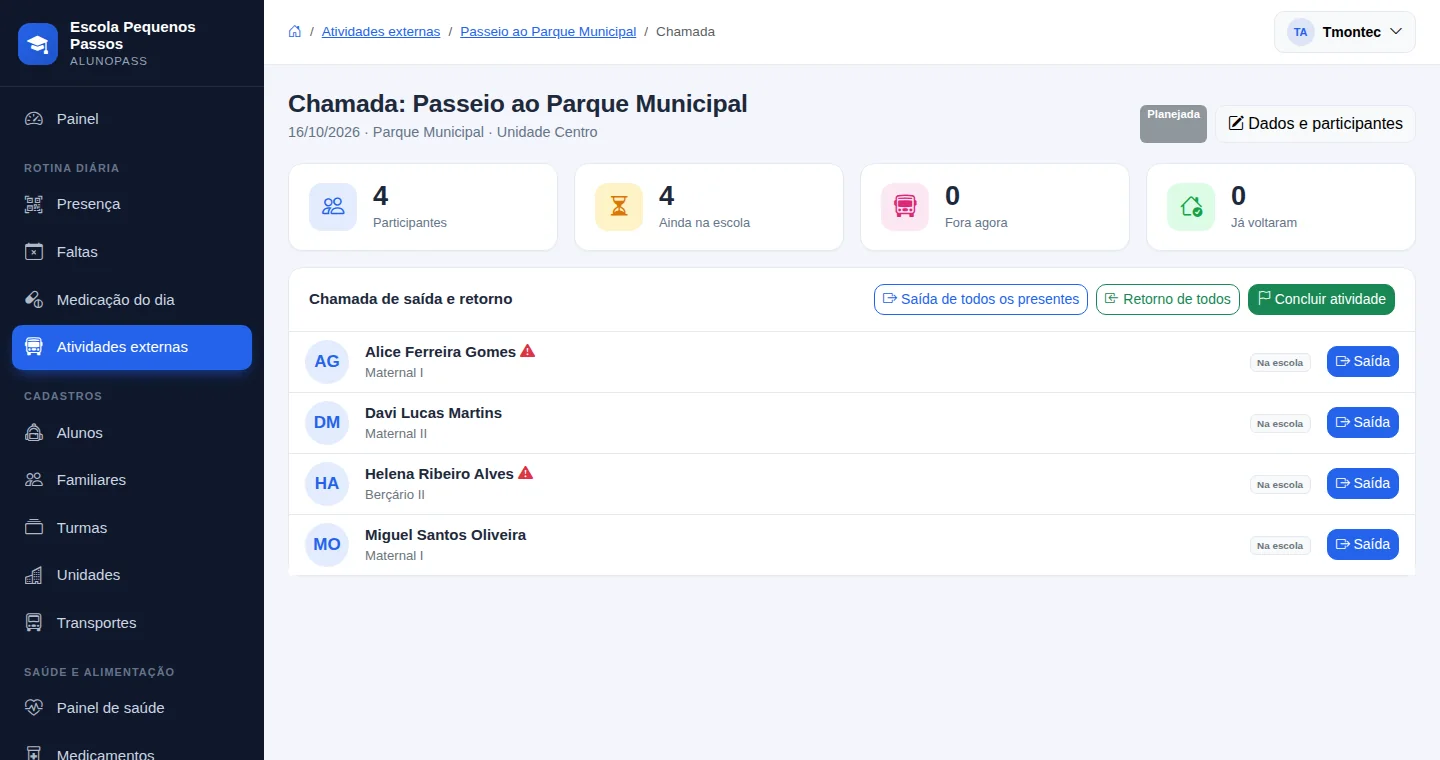The image size is (1440, 760).
Task: Select the AG avatar circle
Action: click(x=327, y=362)
